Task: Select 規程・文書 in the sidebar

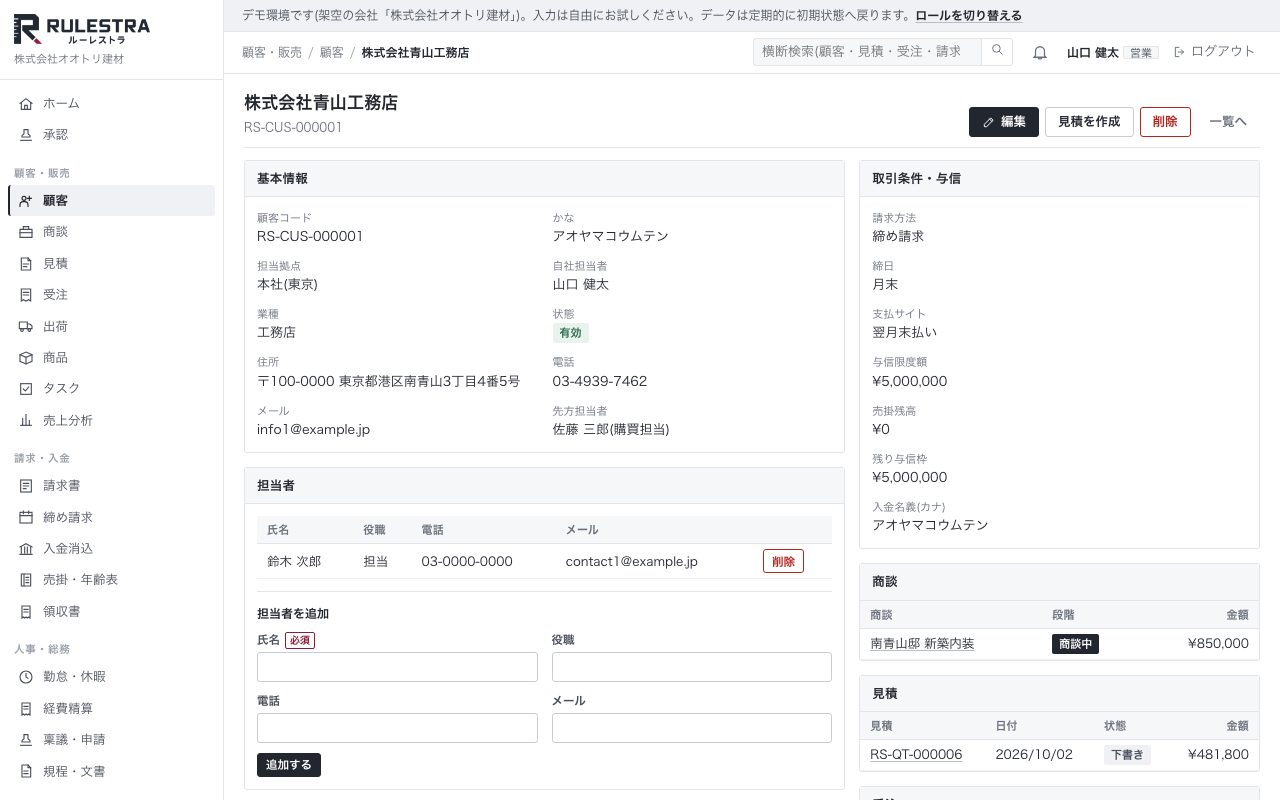Action: click(112, 771)
